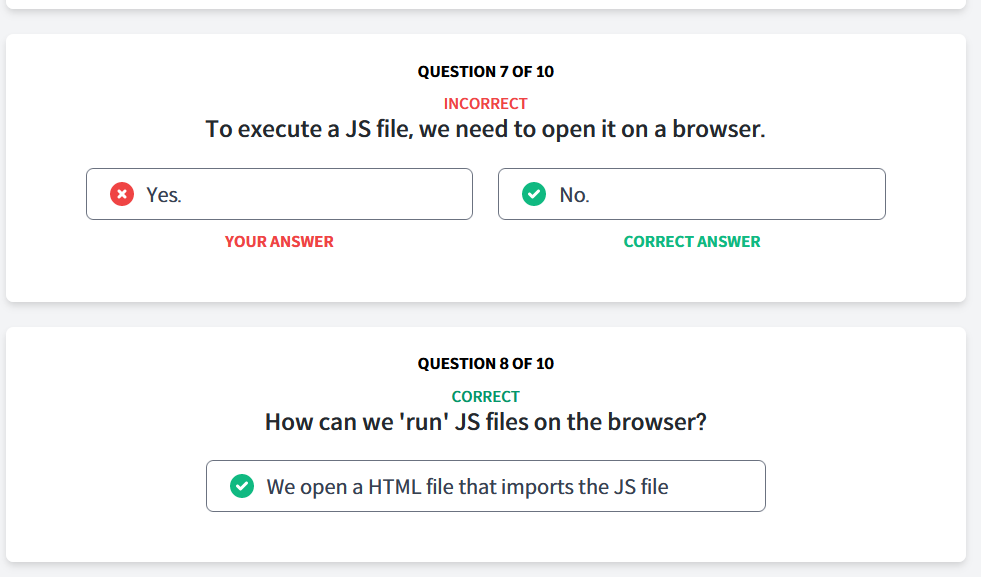Click the 'CORRECT ANSWER' label

point(692,242)
